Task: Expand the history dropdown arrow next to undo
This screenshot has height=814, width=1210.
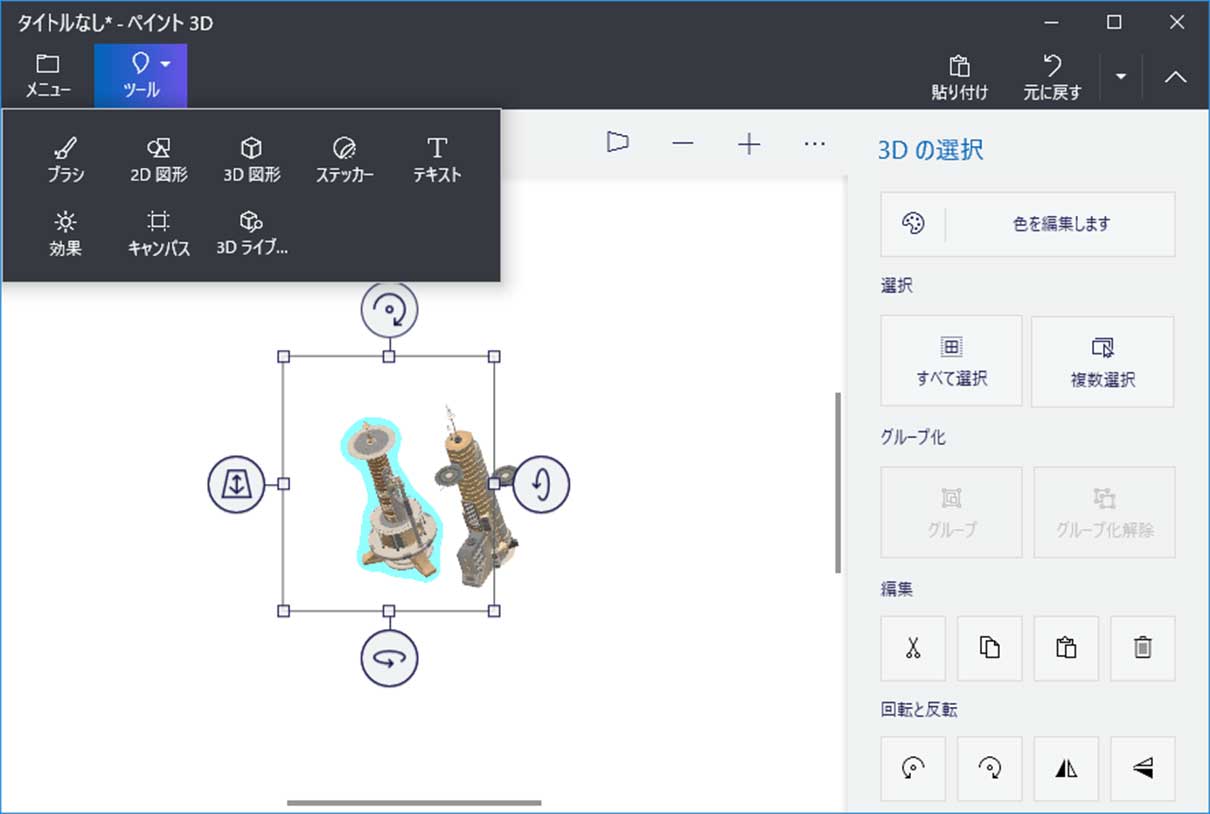Action: [x=1121, y=77]
